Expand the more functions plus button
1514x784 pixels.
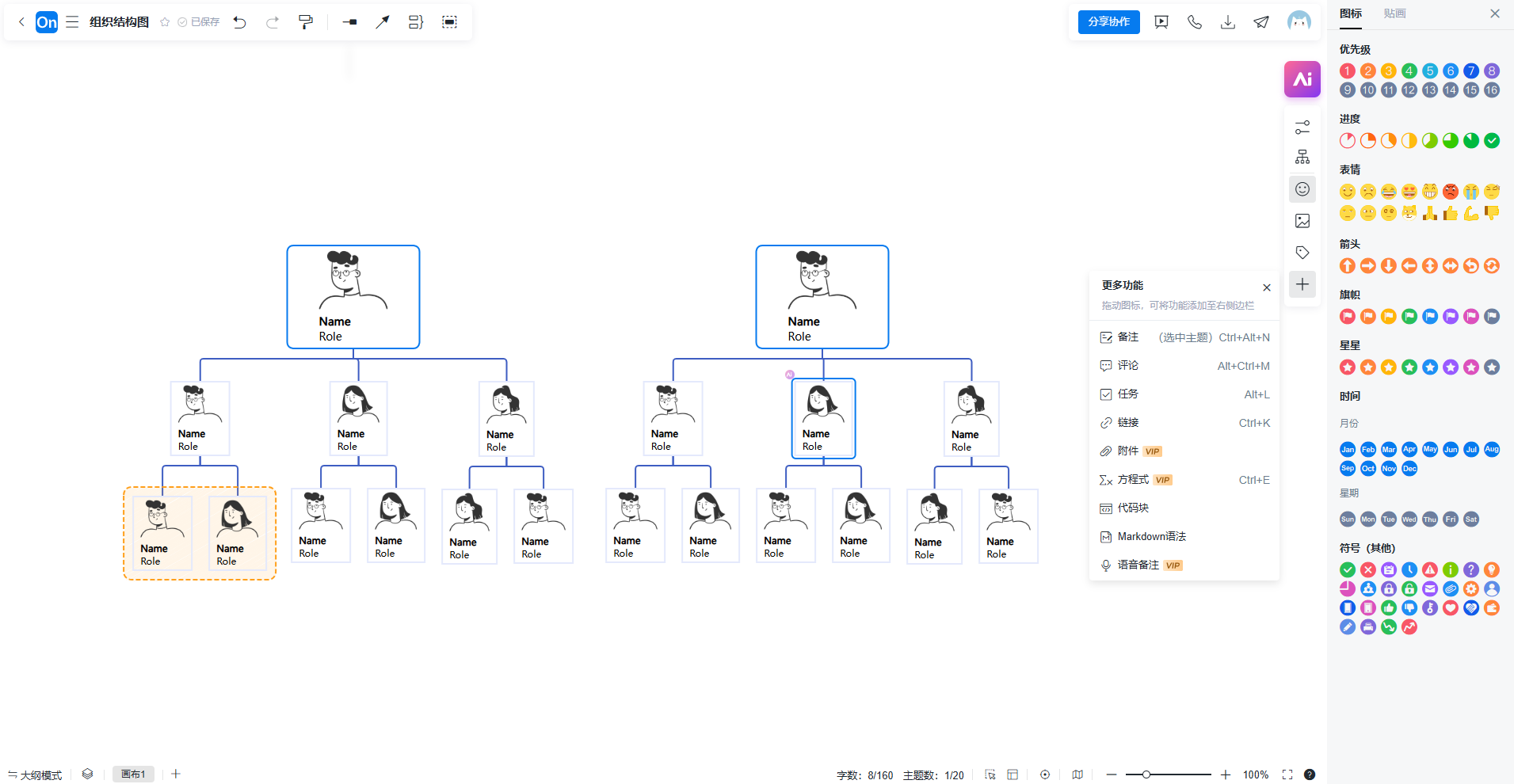pos(1302,284)
